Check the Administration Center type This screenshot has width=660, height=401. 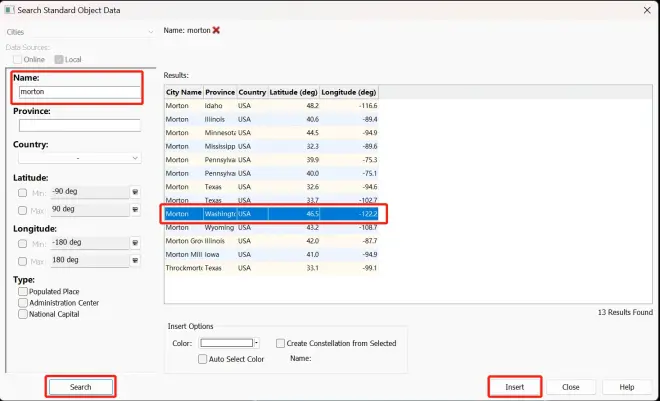(x=23, y=303)
